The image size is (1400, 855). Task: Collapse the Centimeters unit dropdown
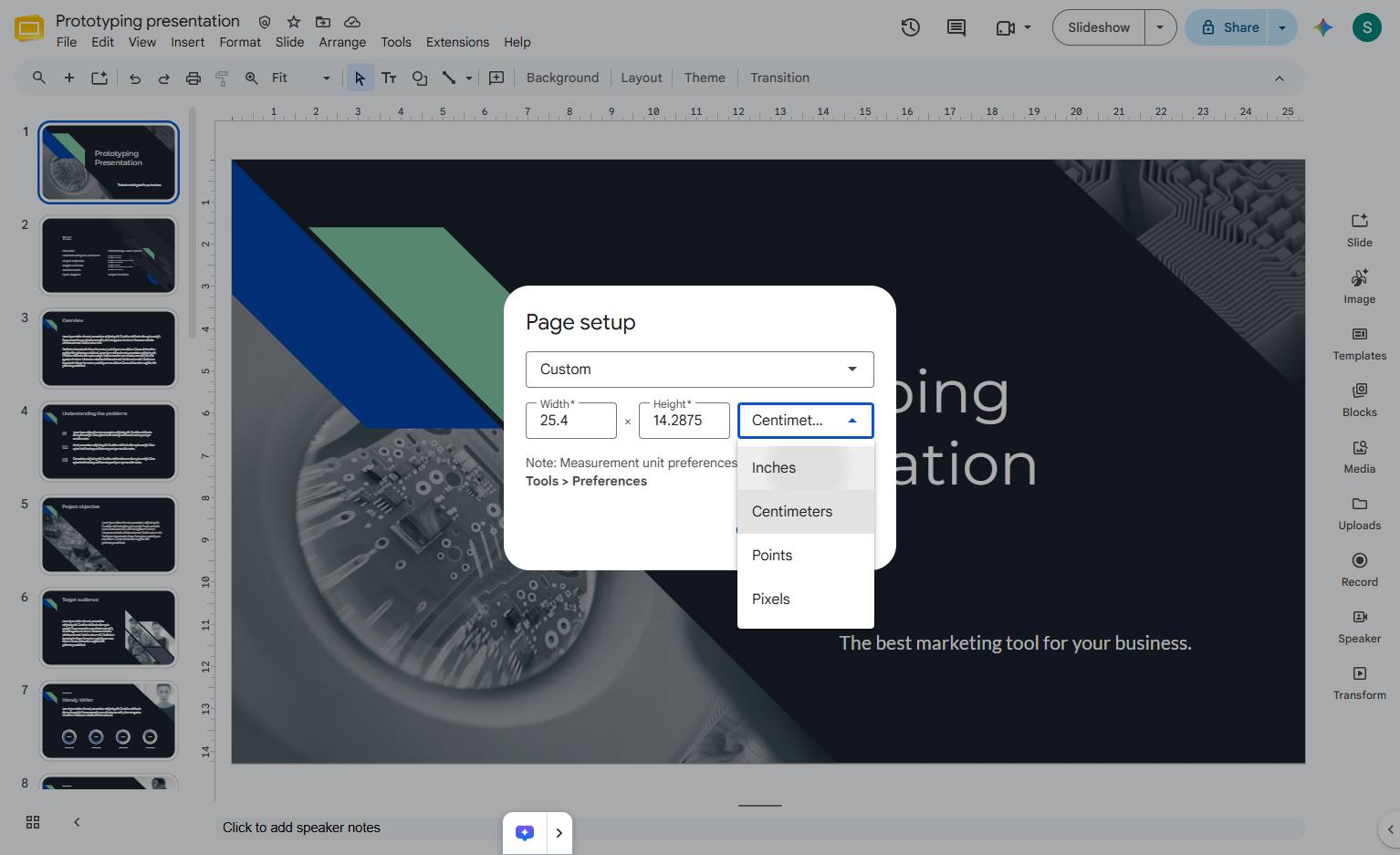click(x=806, y=421)
